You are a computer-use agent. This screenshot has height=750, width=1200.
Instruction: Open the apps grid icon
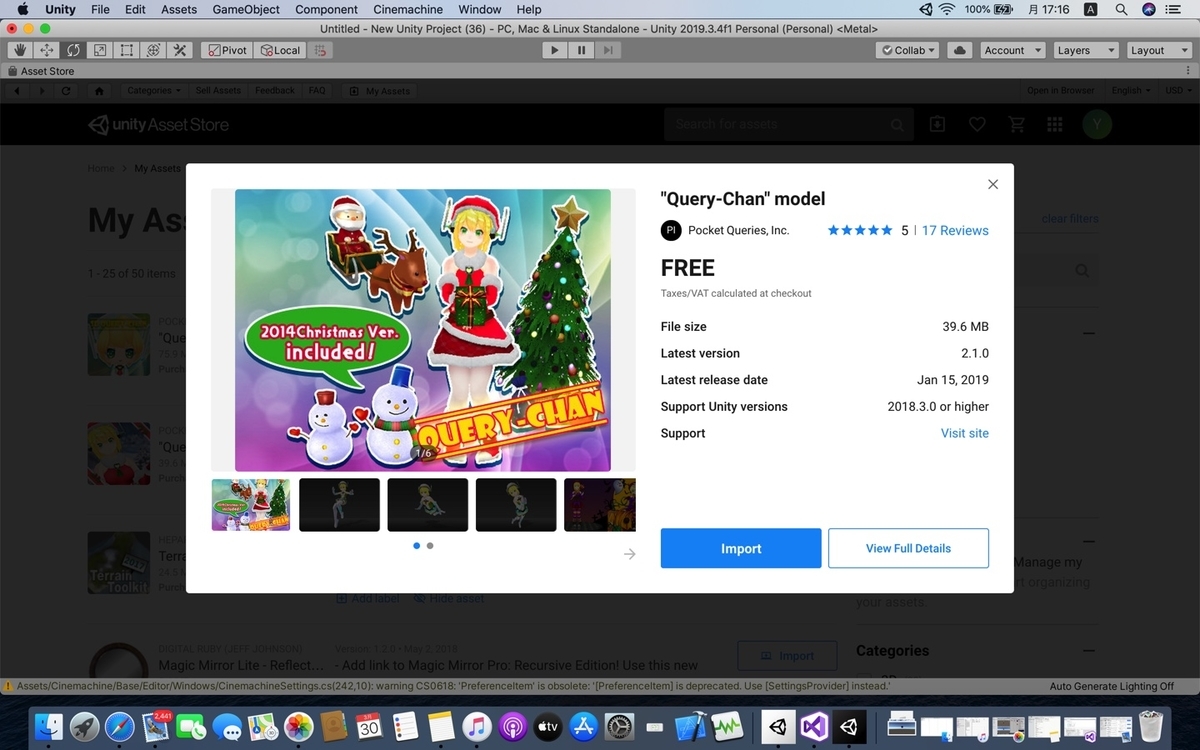(1055, 124)
